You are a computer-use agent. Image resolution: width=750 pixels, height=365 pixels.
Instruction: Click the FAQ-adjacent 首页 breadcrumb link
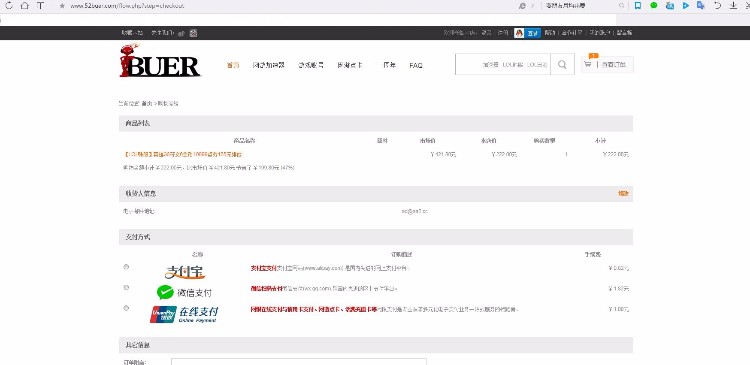[x=147, y=103]
